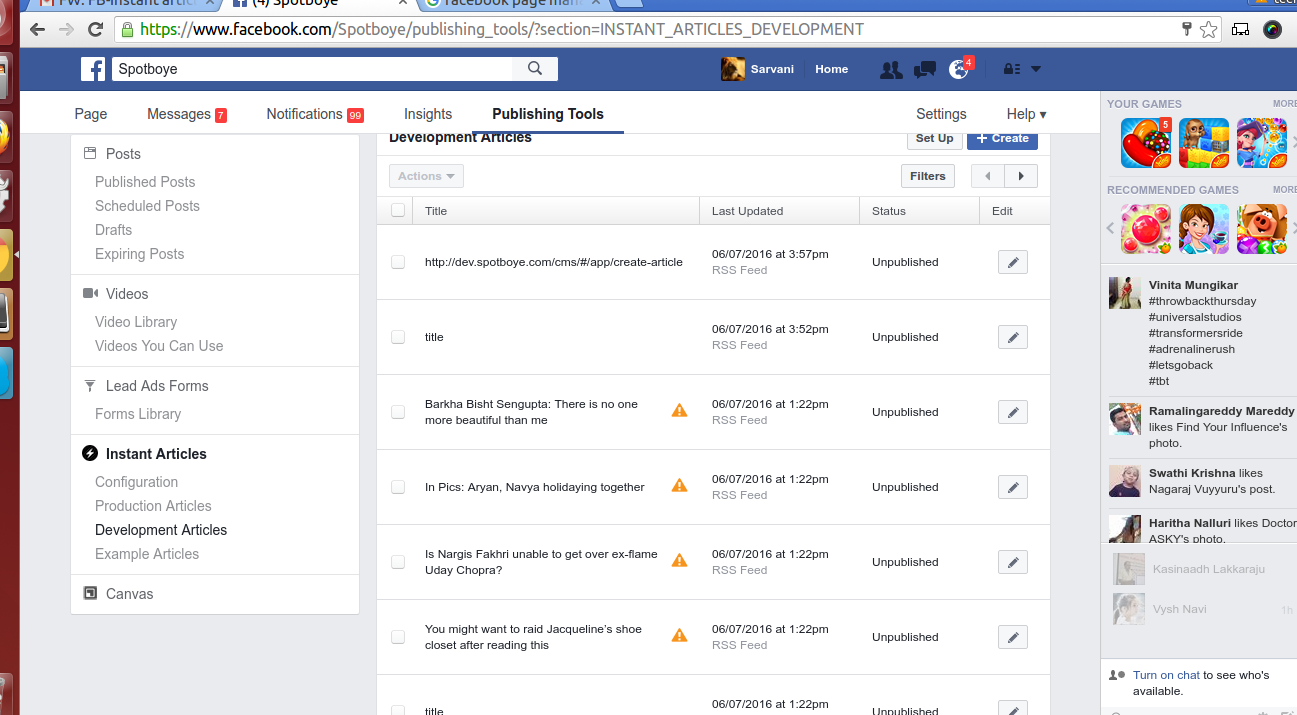Switch to the Insights tab
1297x715 pixels.
coord(428,114)
